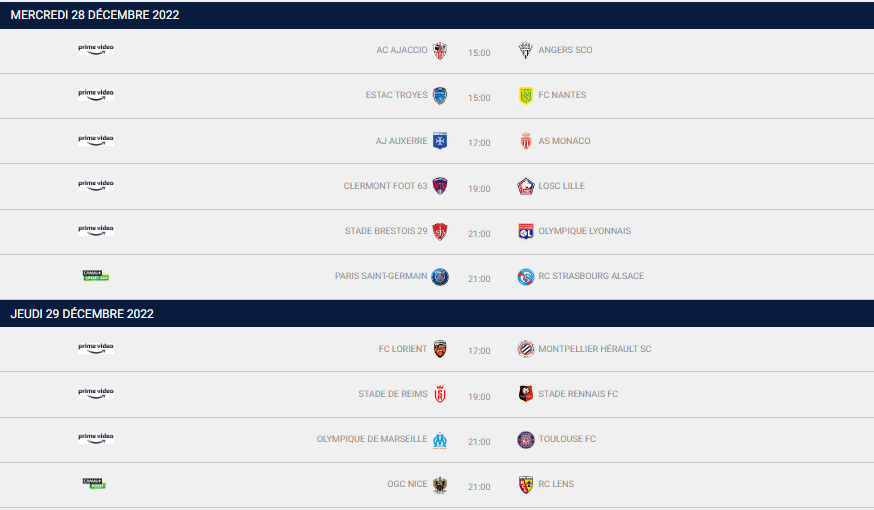Click the Paris Saint-Germain crest
Screen dimensions: 874x510
coord(440,276)
